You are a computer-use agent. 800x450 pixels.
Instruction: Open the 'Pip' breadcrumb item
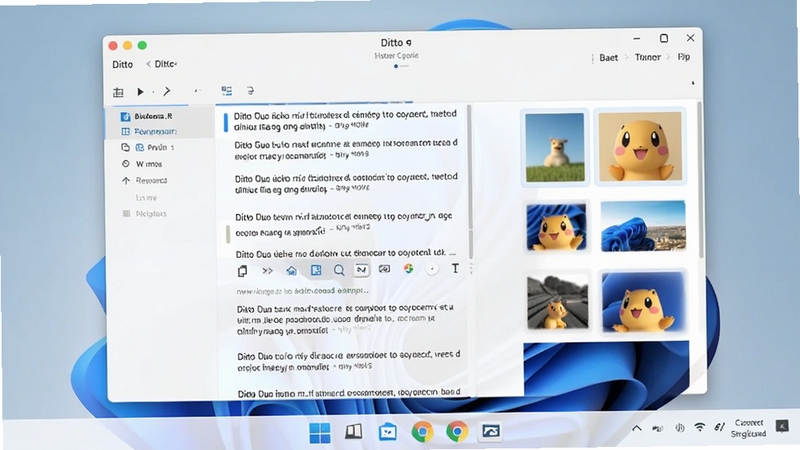point(684,57)
